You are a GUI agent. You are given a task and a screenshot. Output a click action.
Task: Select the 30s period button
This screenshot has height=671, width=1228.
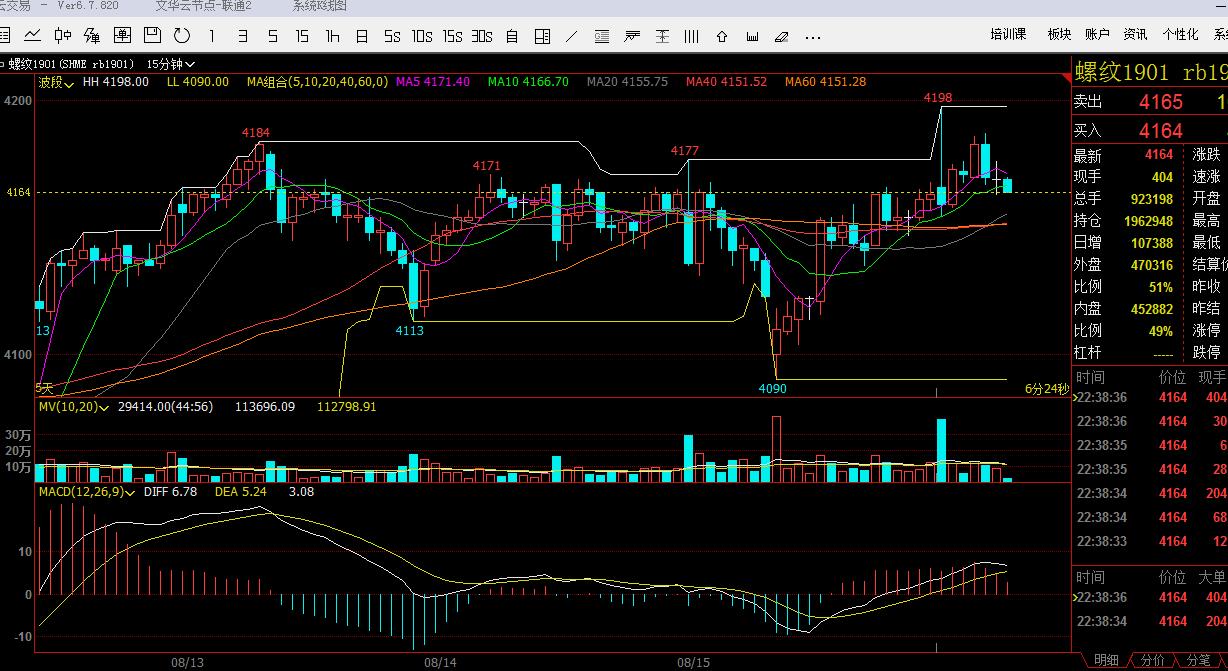482,36
